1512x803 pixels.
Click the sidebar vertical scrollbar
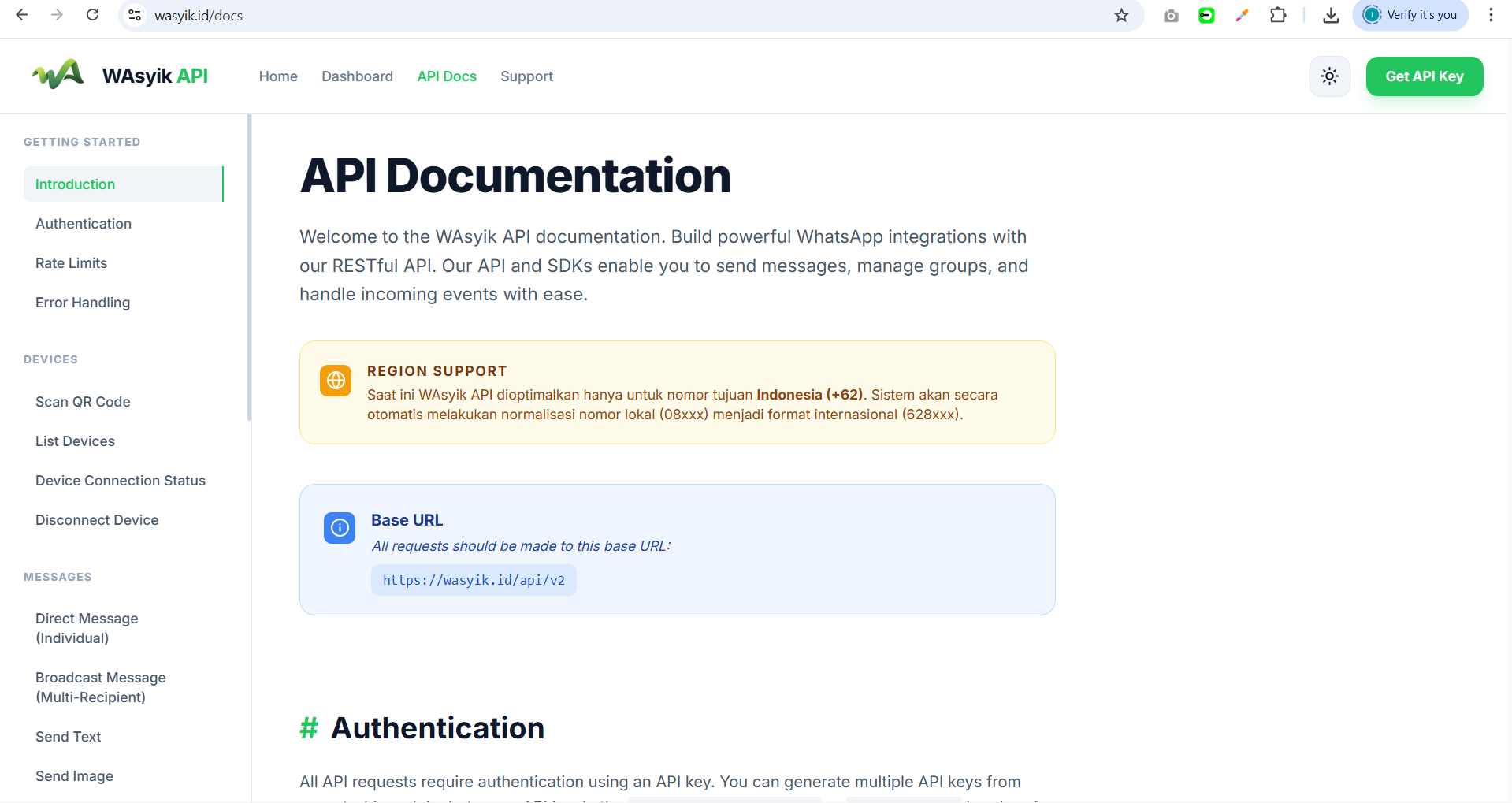click(x=249, y=268)
